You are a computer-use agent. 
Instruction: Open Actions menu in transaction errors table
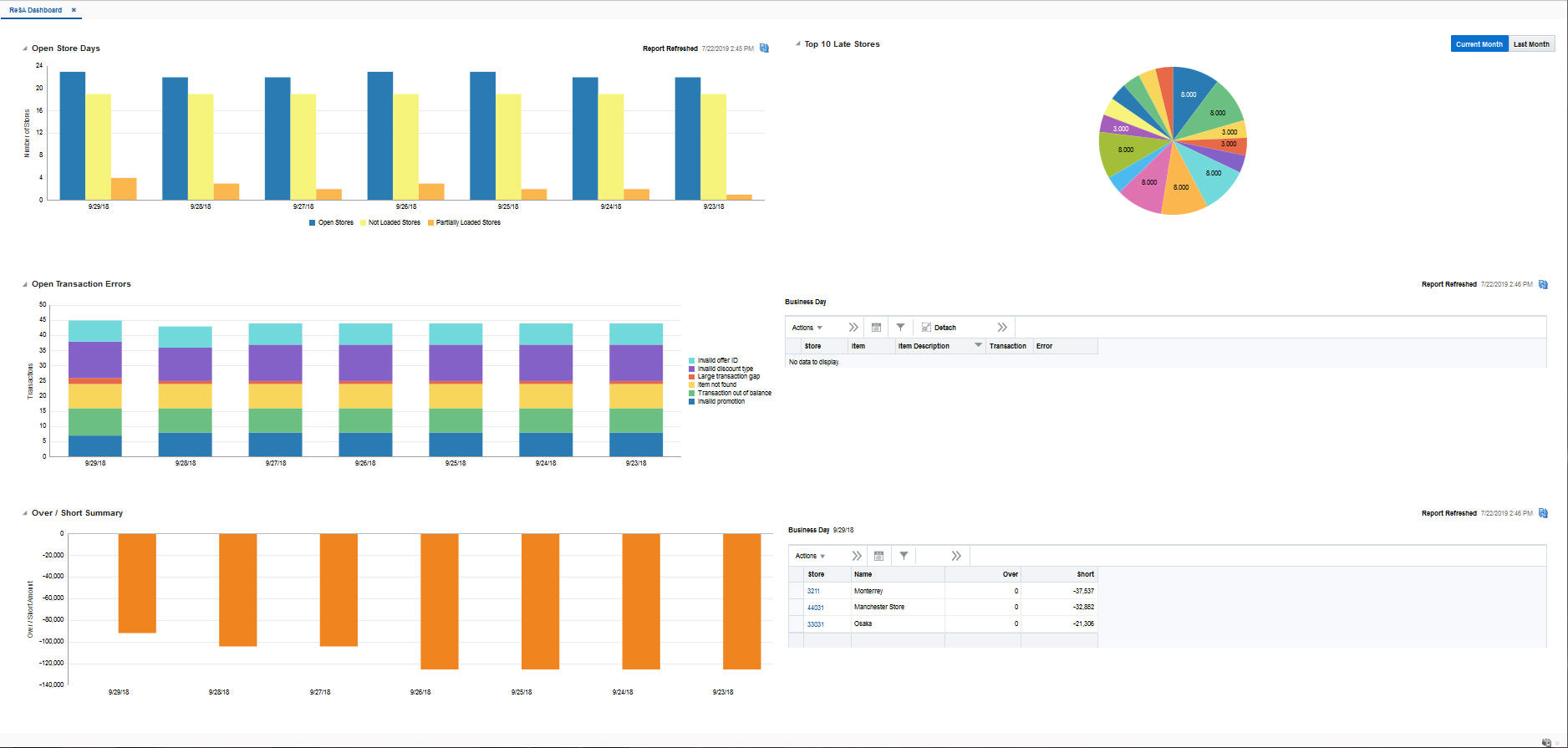[x=807, y=328]
